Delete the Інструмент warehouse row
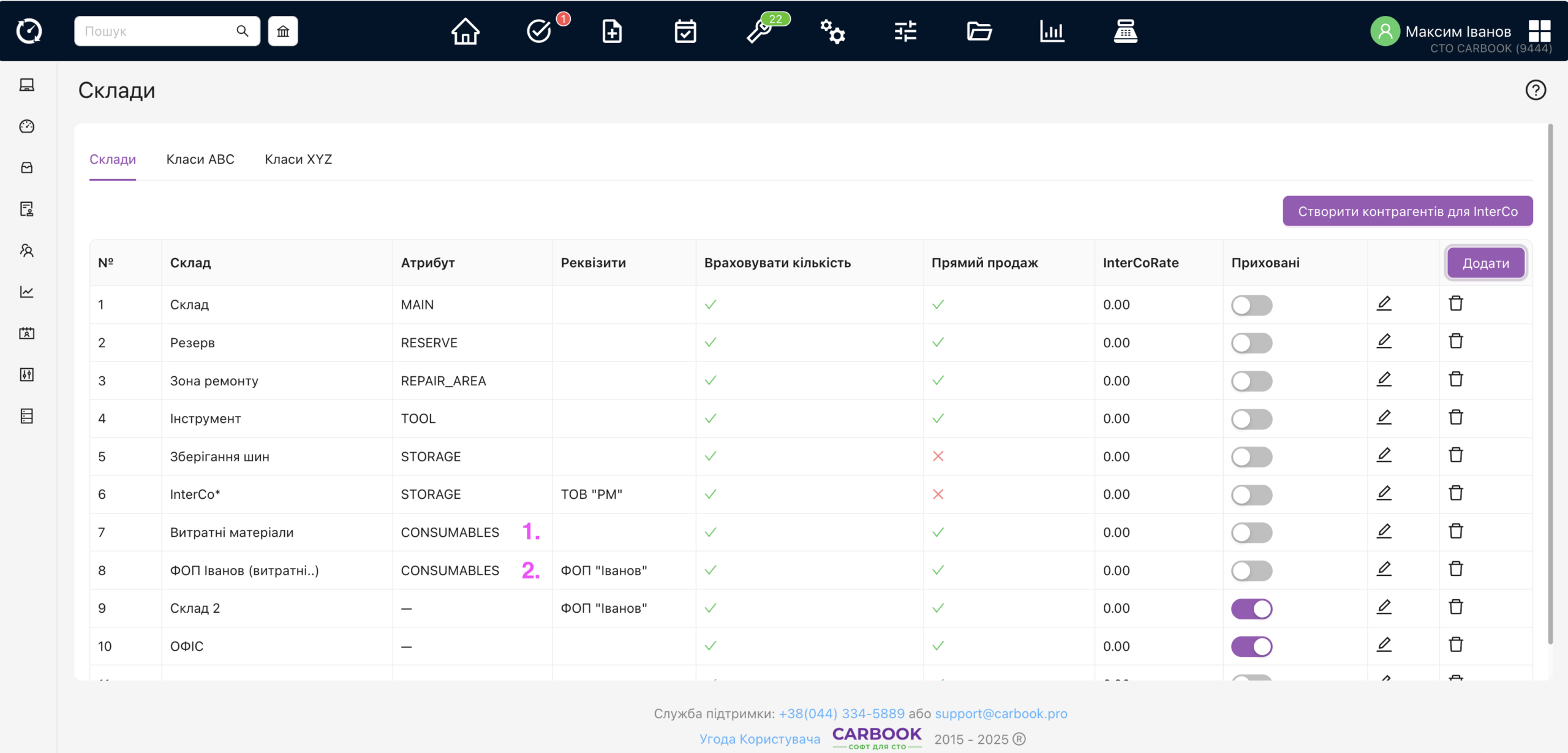The image size is (1568, 753). (1455, 418)
